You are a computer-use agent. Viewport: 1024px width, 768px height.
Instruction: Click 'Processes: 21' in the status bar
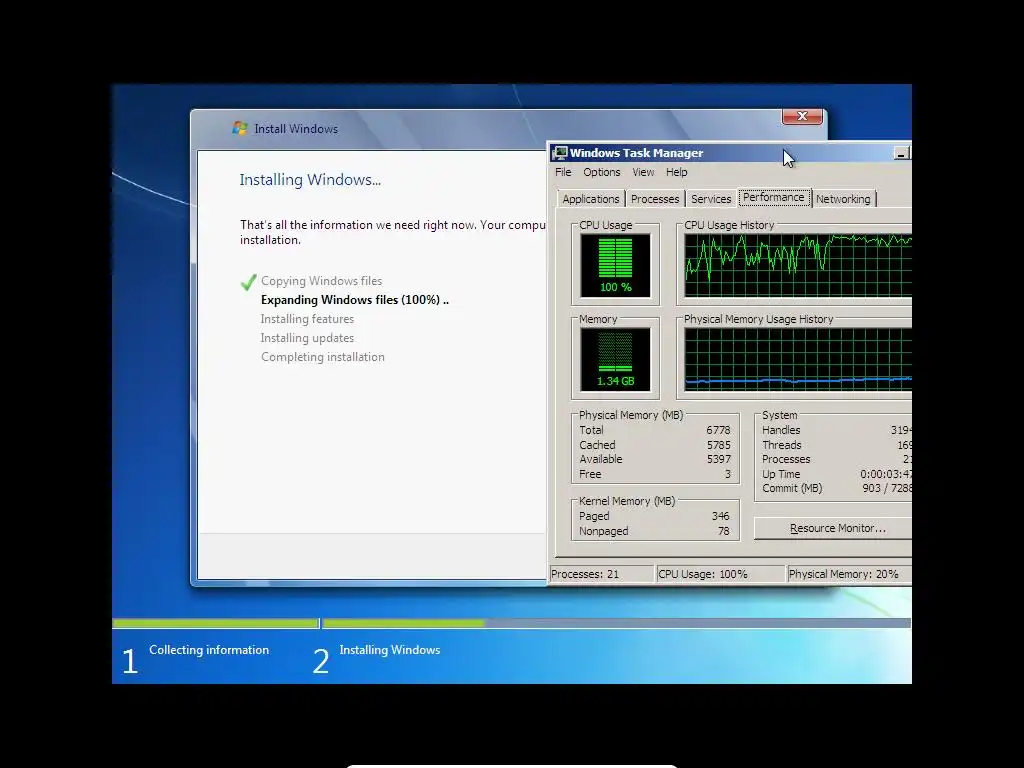pos(584,574)
